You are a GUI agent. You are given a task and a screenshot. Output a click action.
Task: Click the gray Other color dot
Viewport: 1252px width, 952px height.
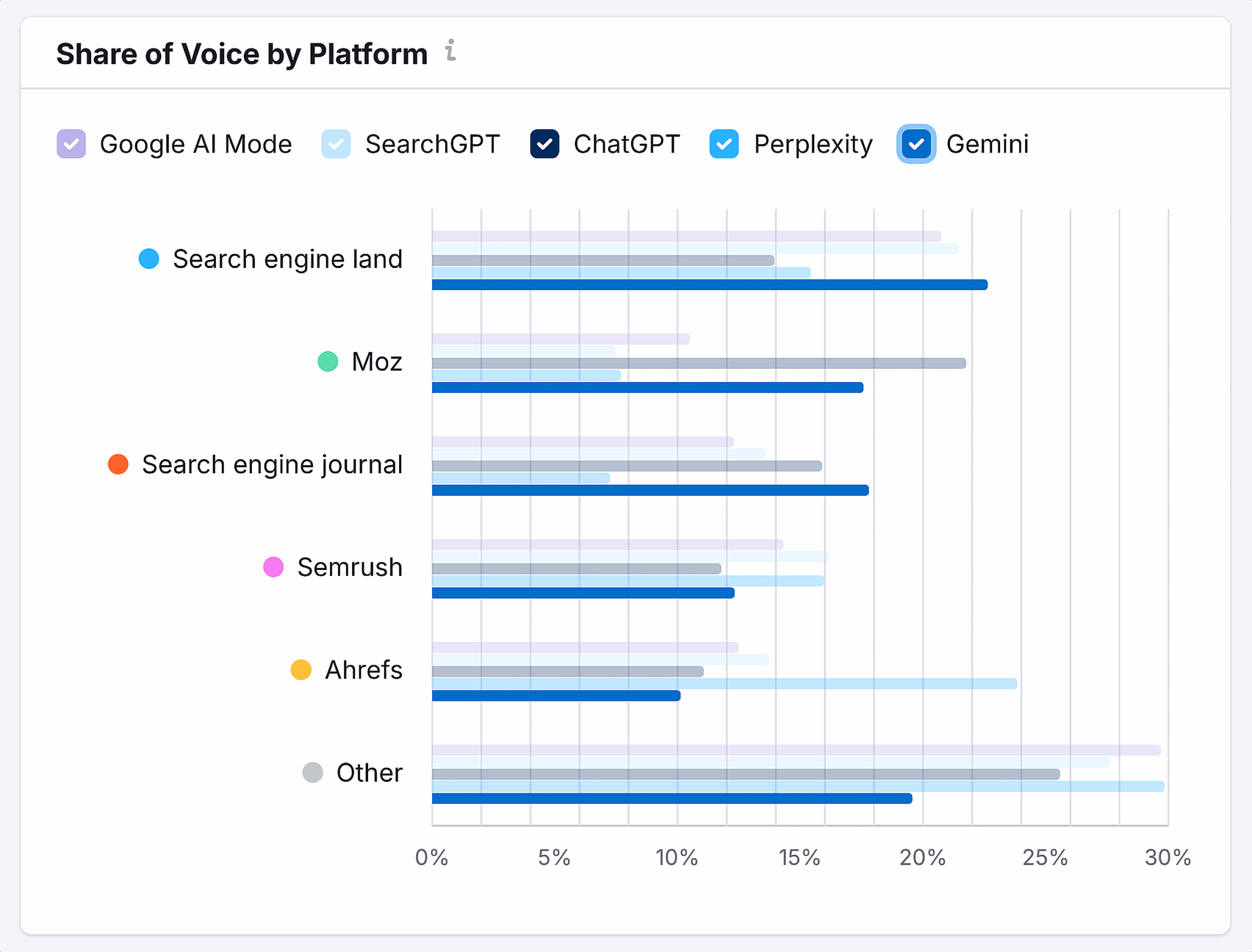pyautogui.click(x=313, y=772)
